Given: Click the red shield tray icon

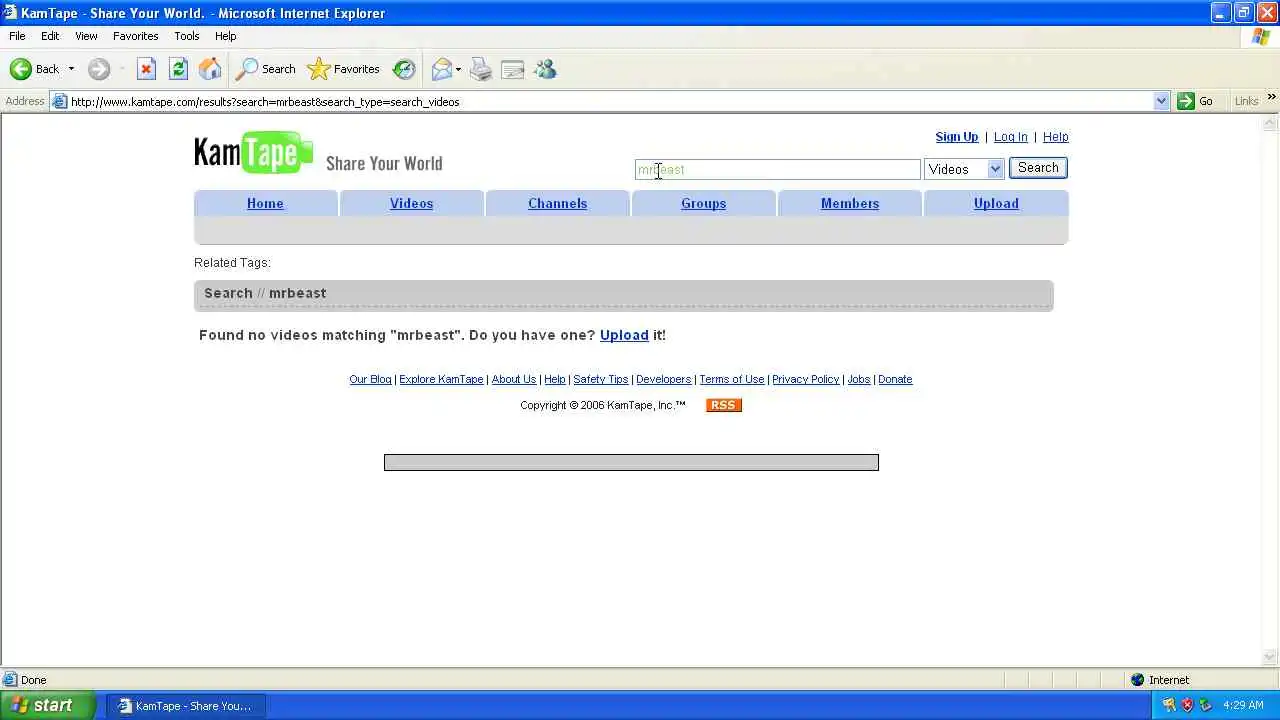Looking at the screenshot, I should tap(1187, 705).
